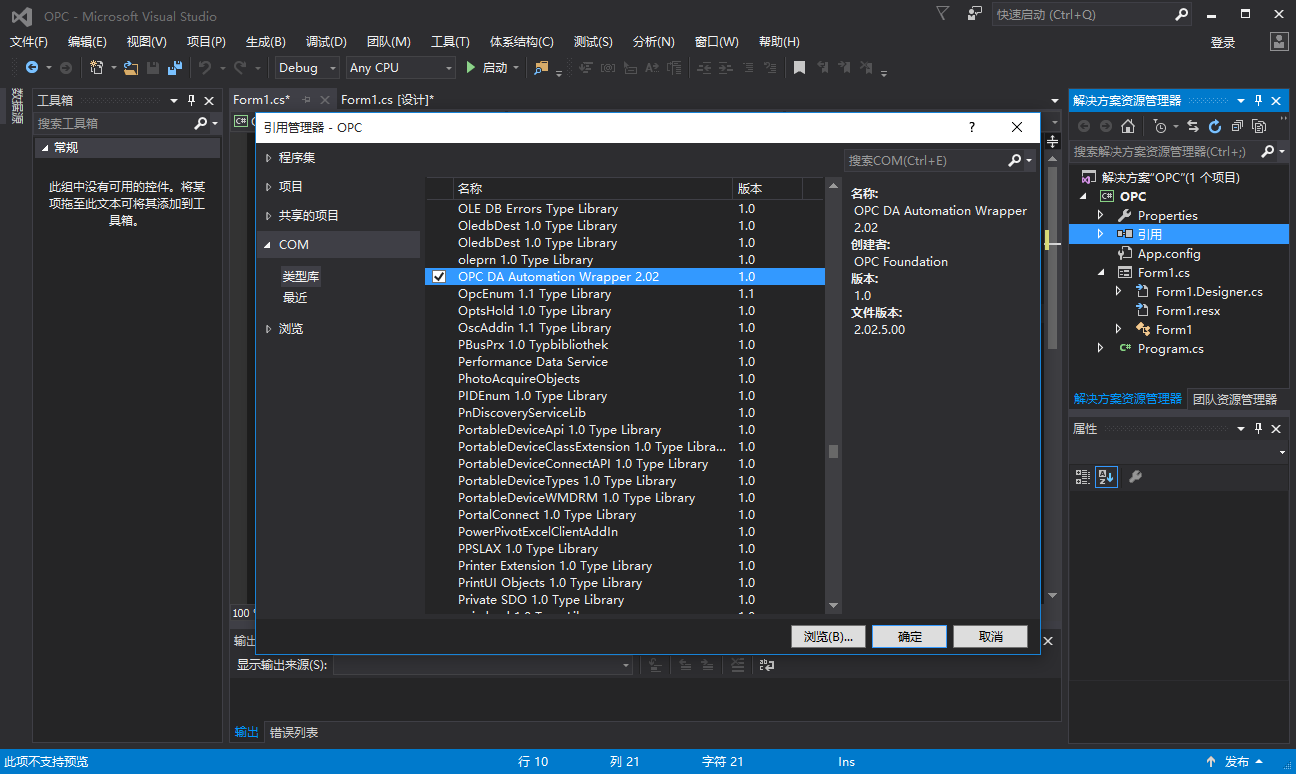Click the notifications filter icon in title bar
Screen dimensions: 1296x774
click(943, 14)
